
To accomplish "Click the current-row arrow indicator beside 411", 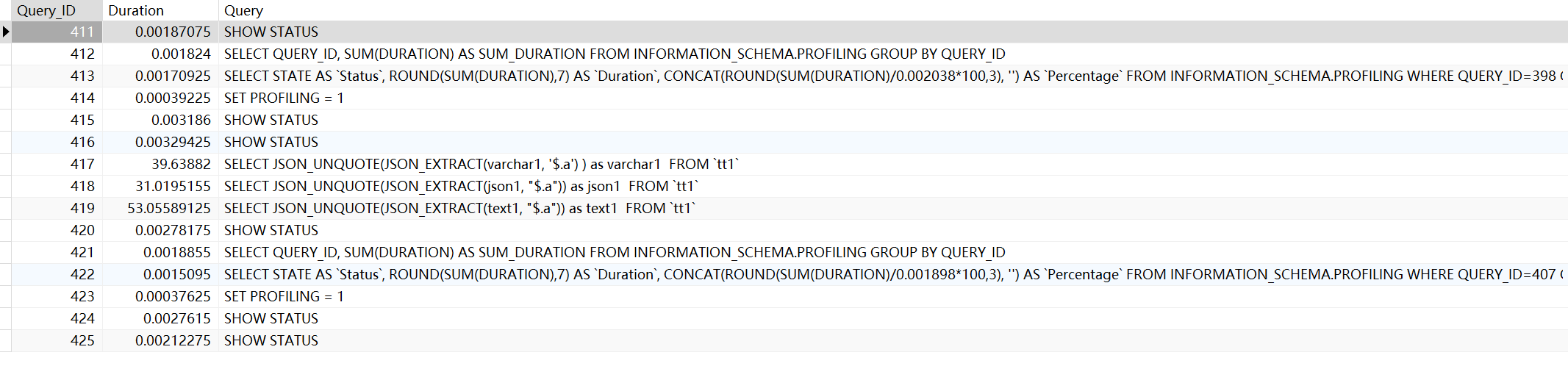I will coord(6,32).
